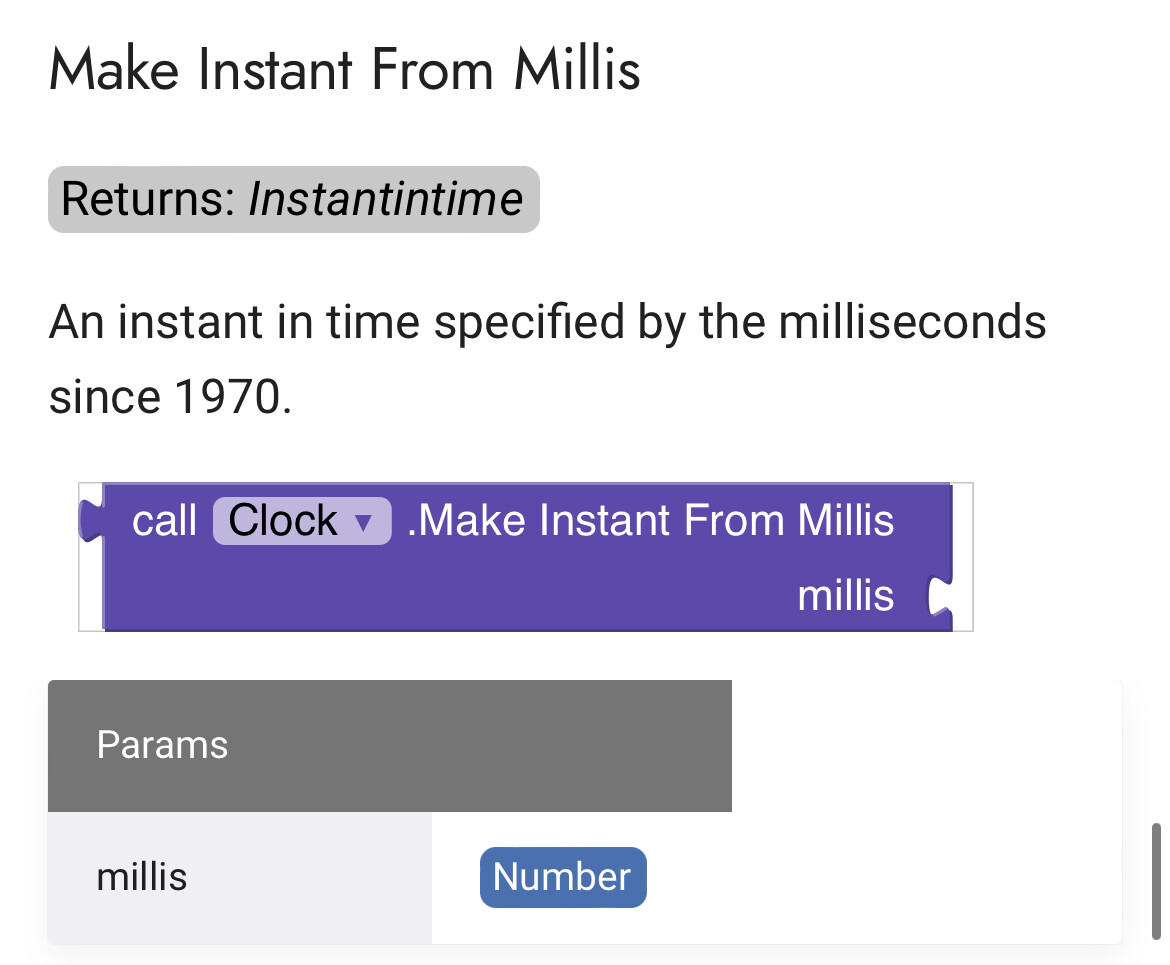Open the Clock component dropdown on the block

(300, 521)
